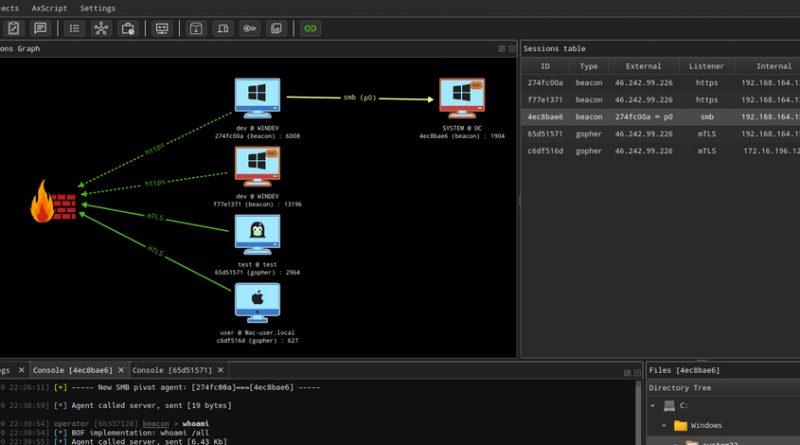
Task: Sort sessions by Listener column header
Action: click(x=706, y=66)
